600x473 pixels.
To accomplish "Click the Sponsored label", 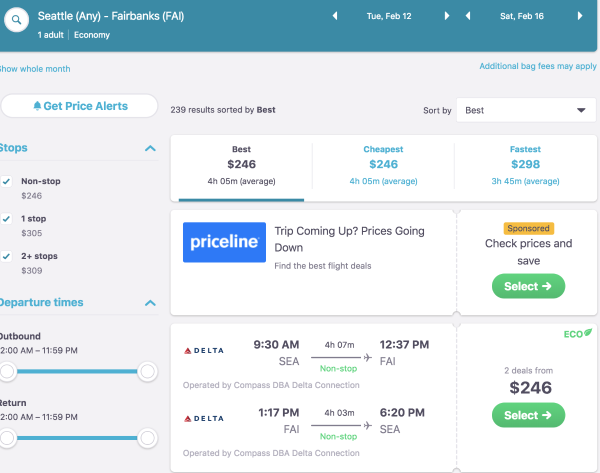I will coord(528,228).
